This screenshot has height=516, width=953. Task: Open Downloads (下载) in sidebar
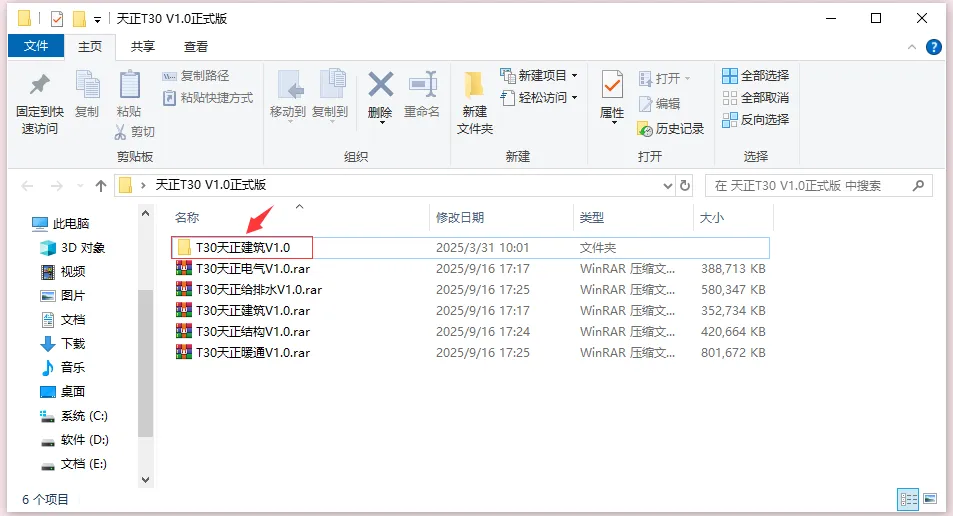[63, 344]
